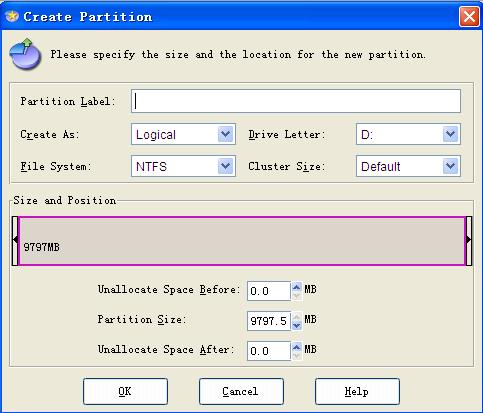Click the Unallocate Space After field
The width and height of the screenshot is (483, 413).
click(269, 351)
